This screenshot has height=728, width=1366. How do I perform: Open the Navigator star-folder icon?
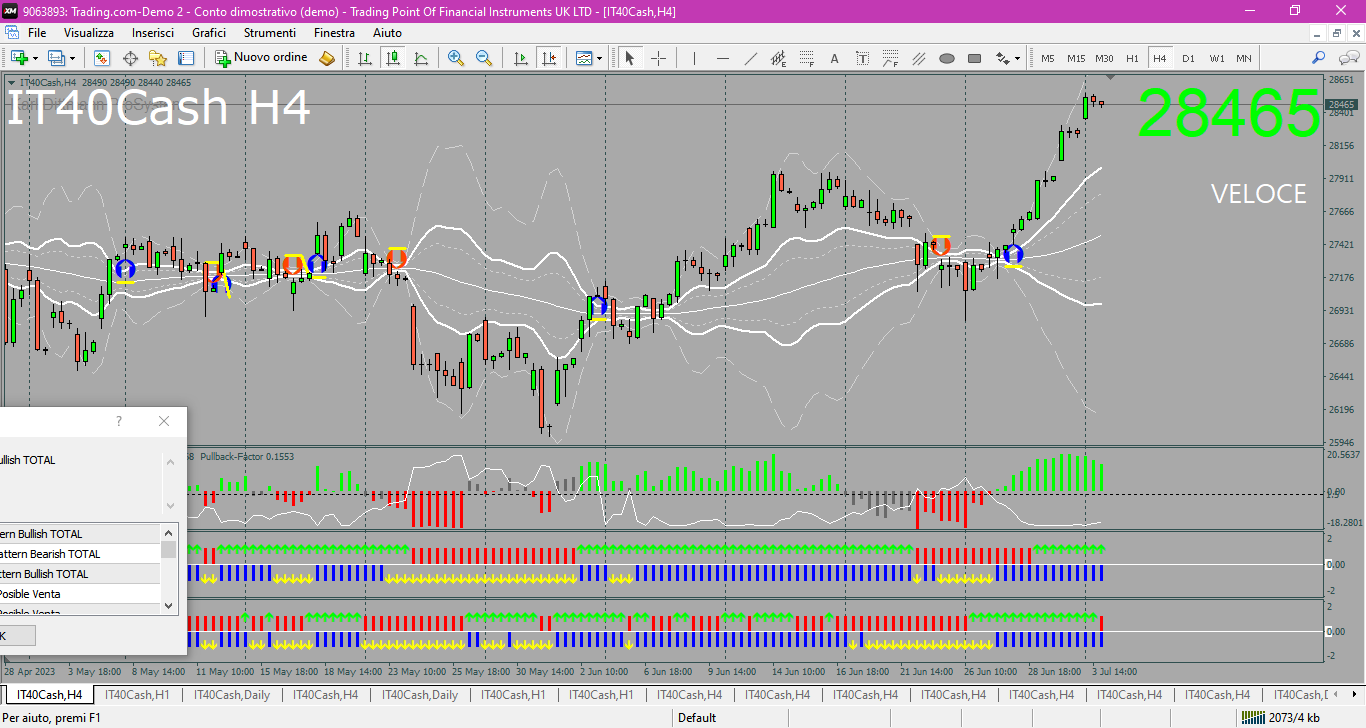point(158,58)
